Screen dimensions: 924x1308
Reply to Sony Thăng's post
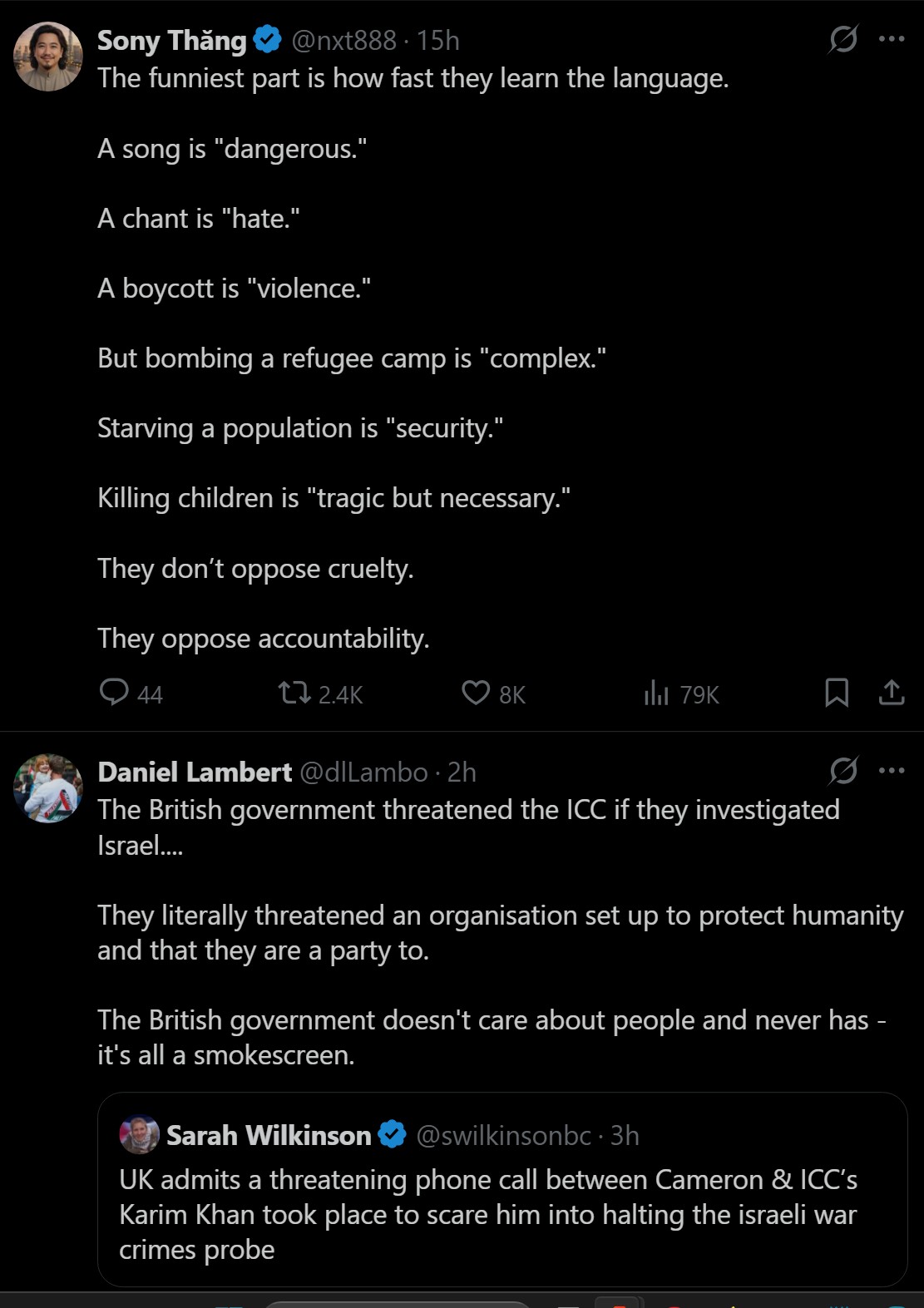click(x=114, y=693)
